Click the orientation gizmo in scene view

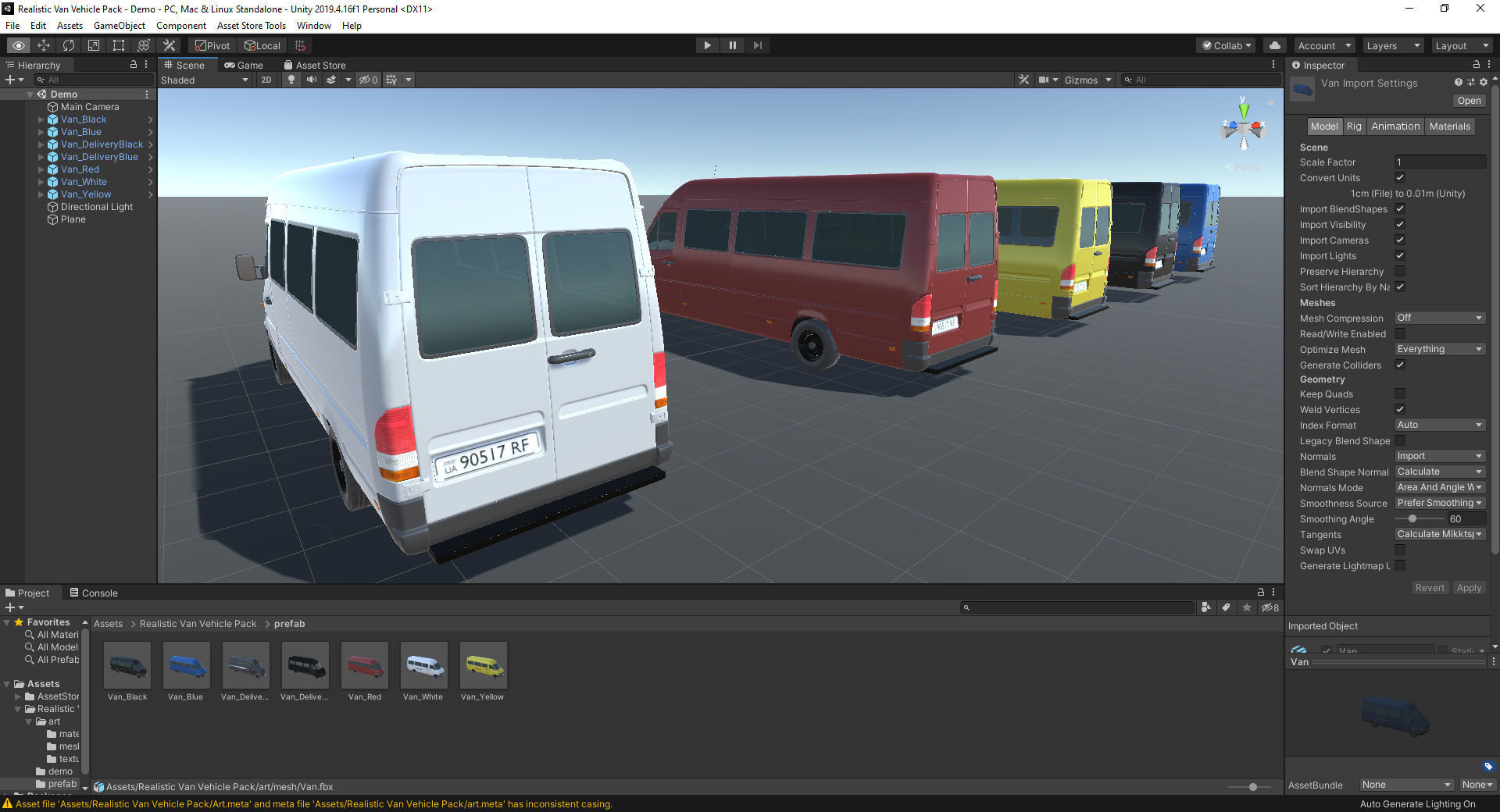pyautogui.click(x=1243, y=126)
